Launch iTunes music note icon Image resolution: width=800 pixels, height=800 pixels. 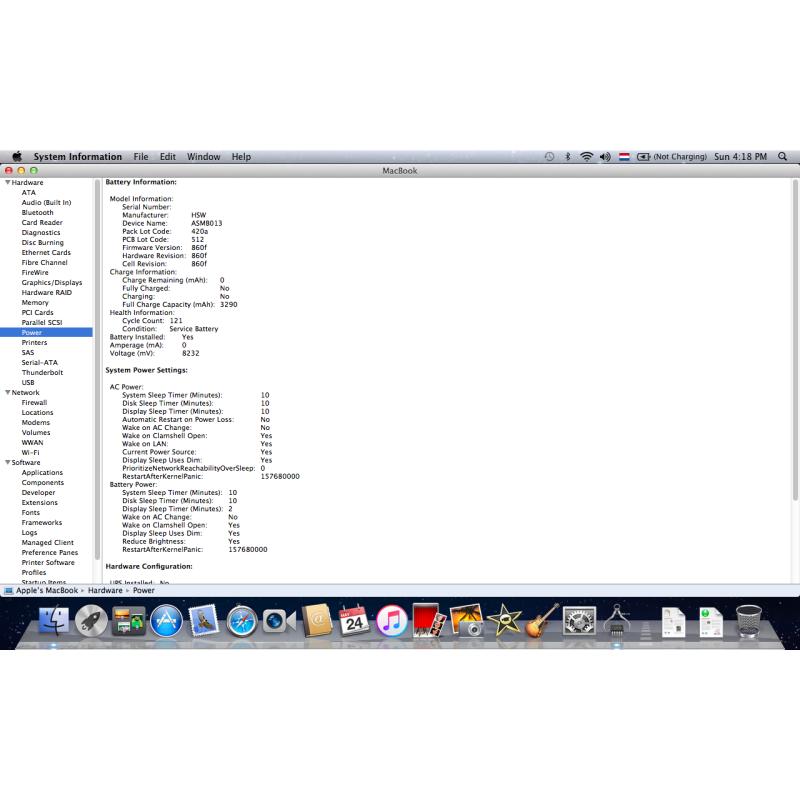(391, 620)
